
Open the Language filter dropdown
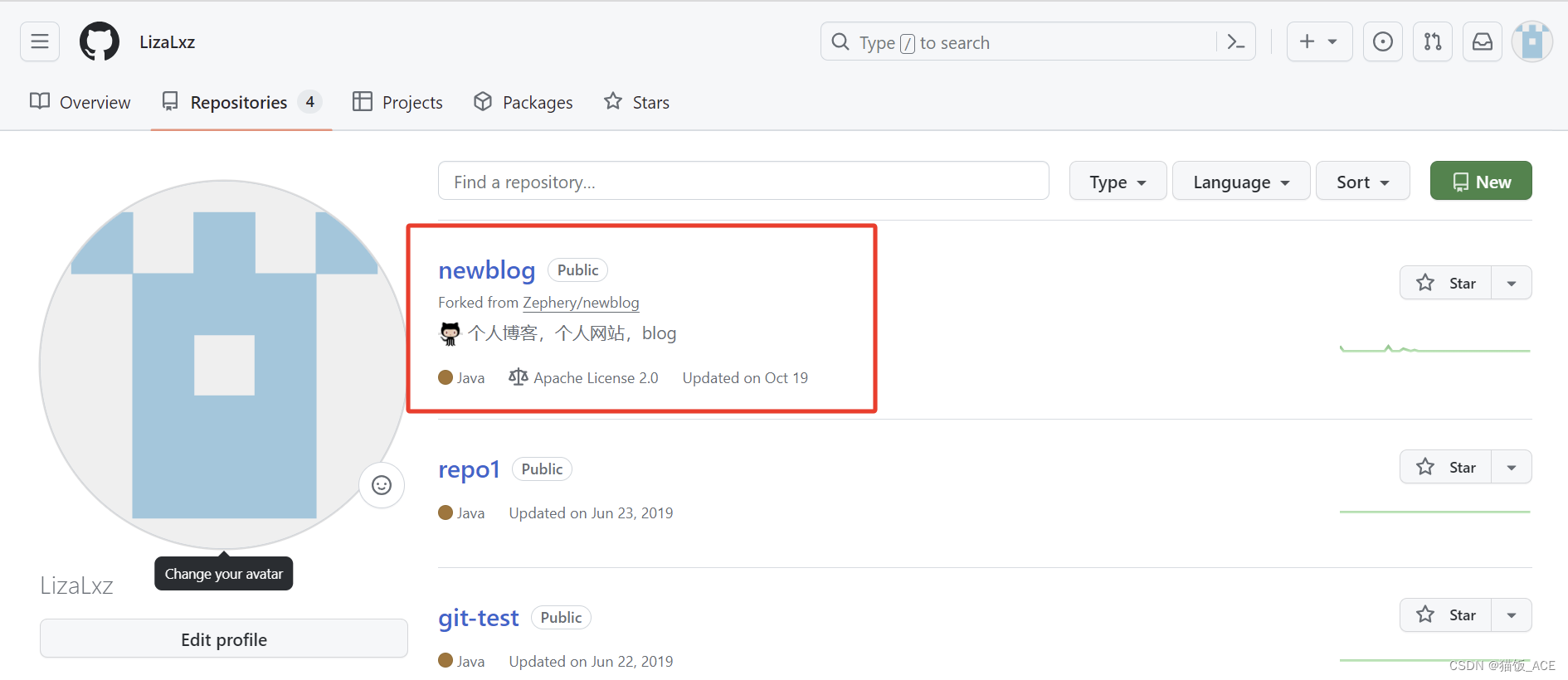[1241, 181]
